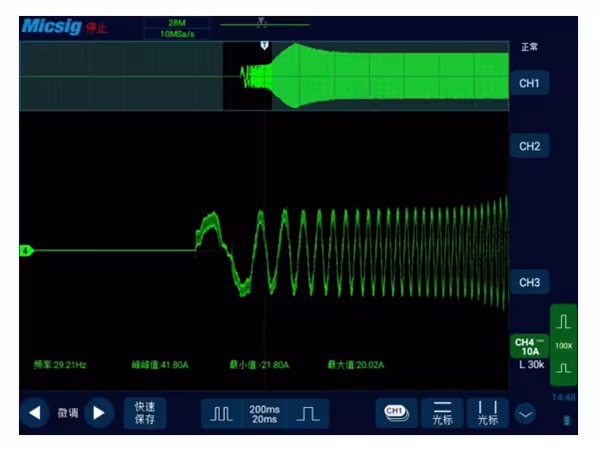Tap the 14:48 clock display
600x452 pixels.
point(564,398)
